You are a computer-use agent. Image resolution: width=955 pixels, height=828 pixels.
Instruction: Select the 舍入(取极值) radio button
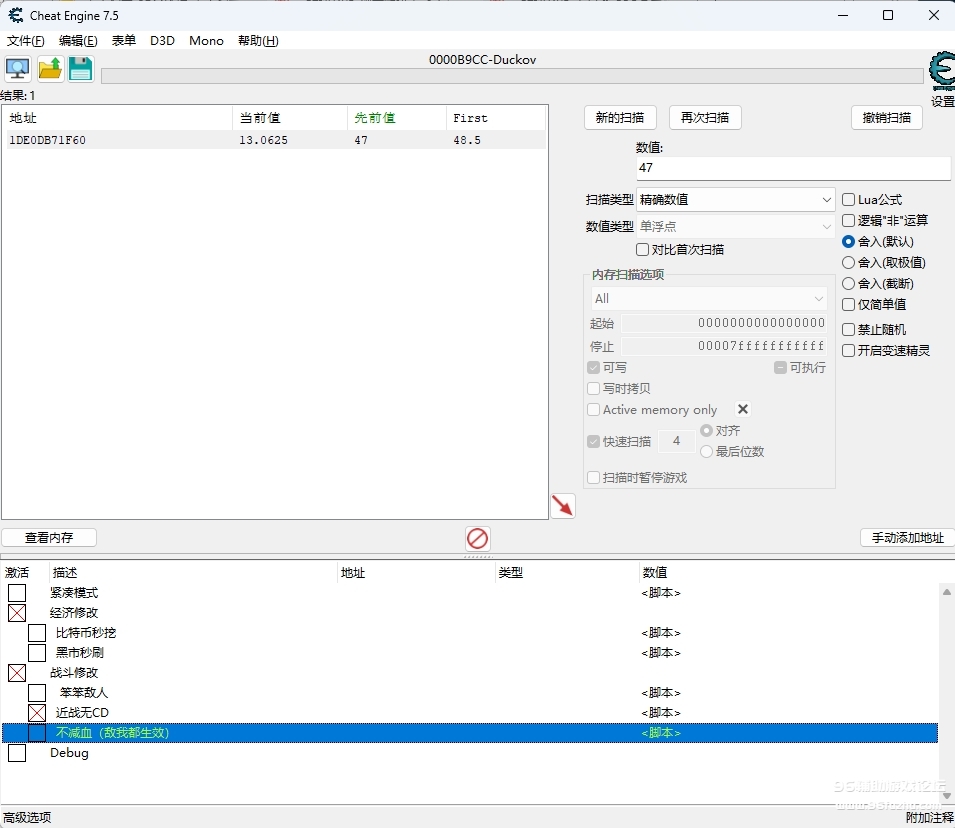pos(848,263)
